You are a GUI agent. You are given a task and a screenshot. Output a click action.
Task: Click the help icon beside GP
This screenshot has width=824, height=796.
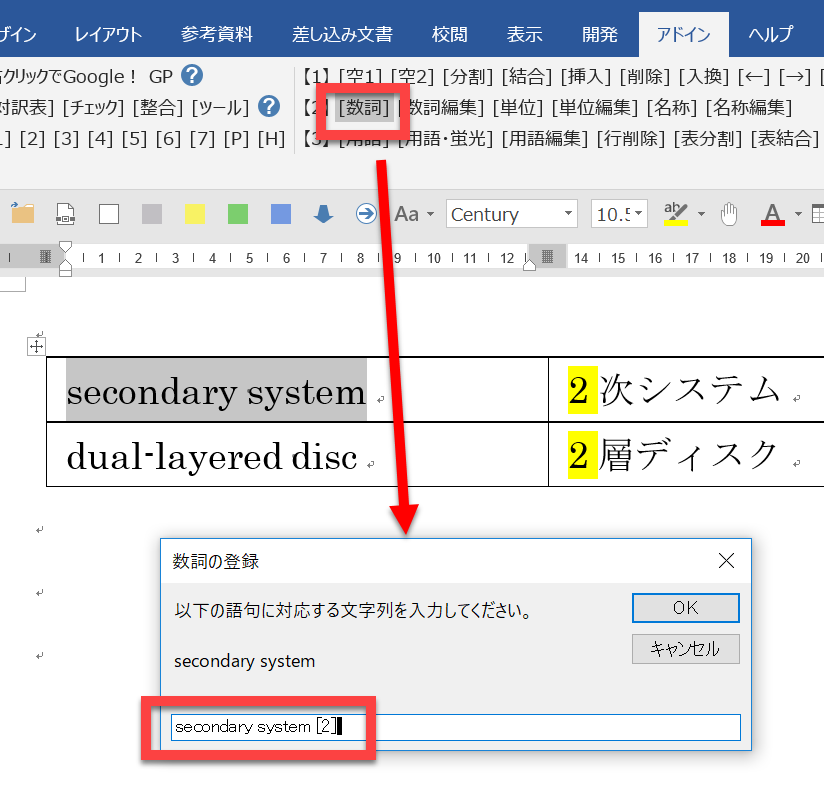tap(192, 75)
